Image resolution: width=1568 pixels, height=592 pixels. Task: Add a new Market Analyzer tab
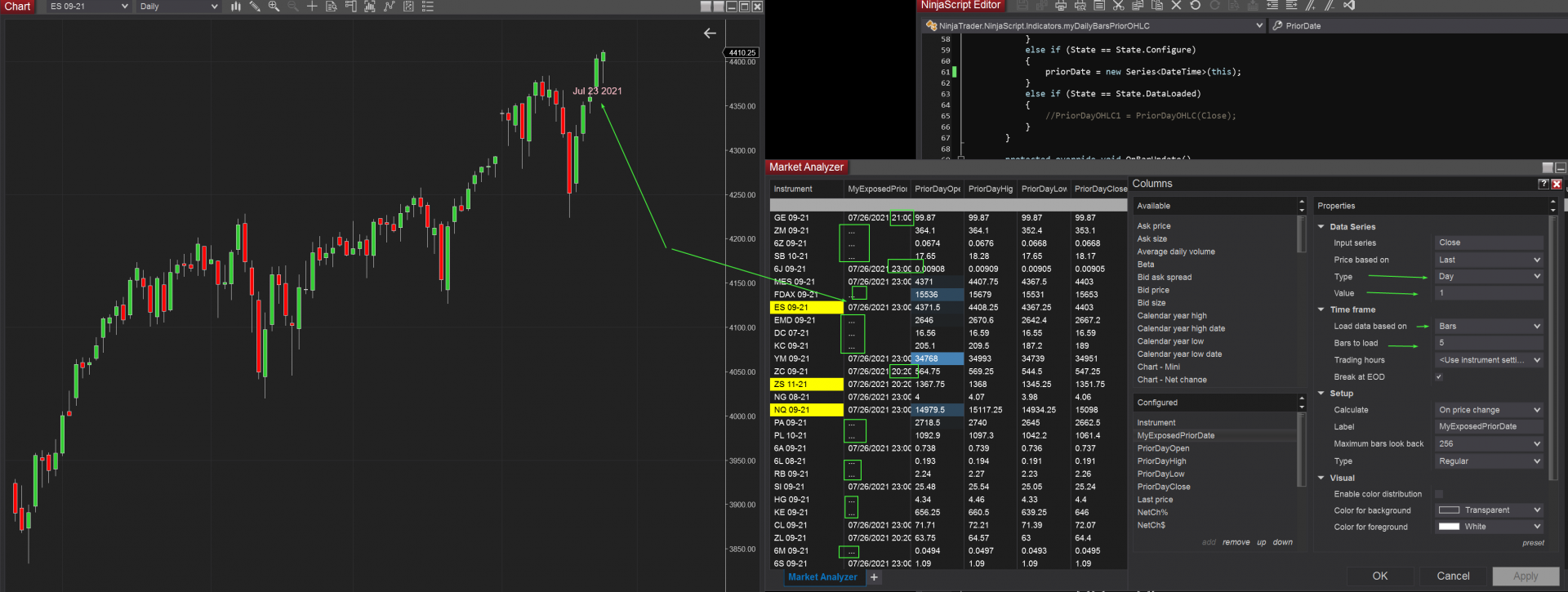point(874,577)
